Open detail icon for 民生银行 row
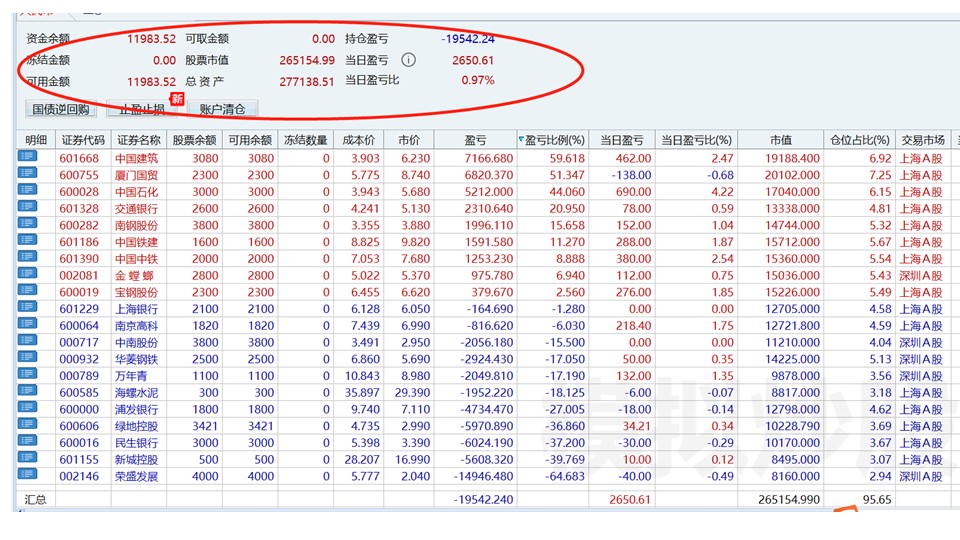This screenshot has height=540, width=960. click(x=28, y=441)
